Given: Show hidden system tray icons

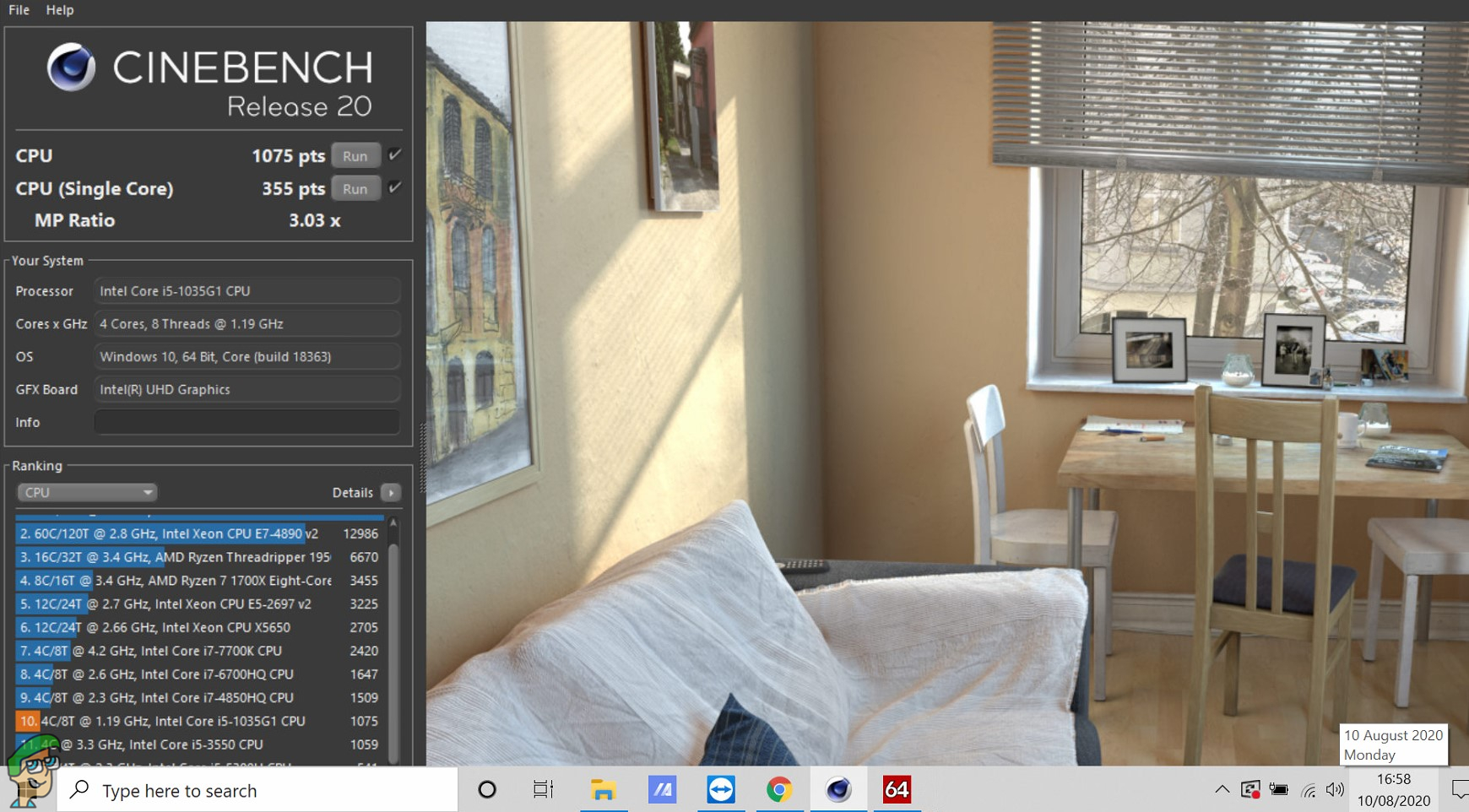Looking at the screenshot, I should pos(1222,790).
